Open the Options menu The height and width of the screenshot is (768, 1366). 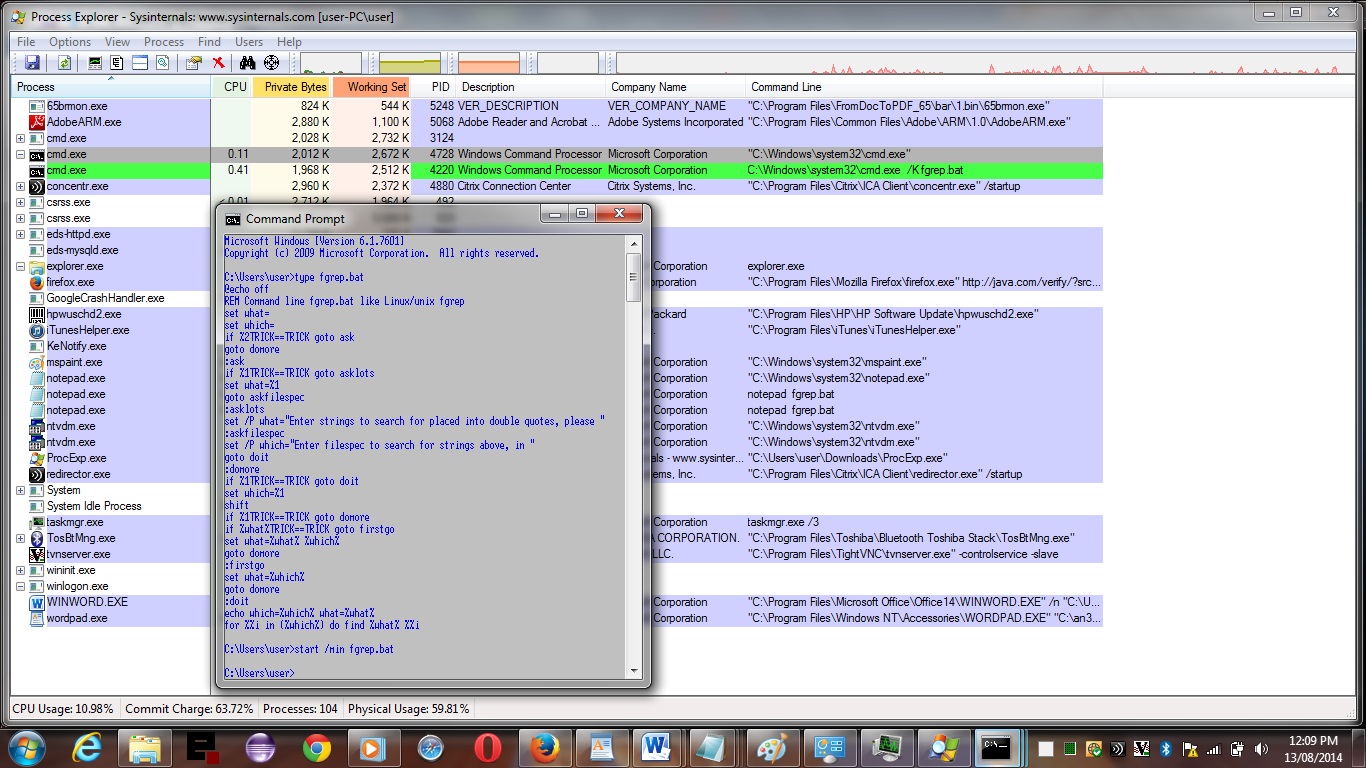pos(70,42)
